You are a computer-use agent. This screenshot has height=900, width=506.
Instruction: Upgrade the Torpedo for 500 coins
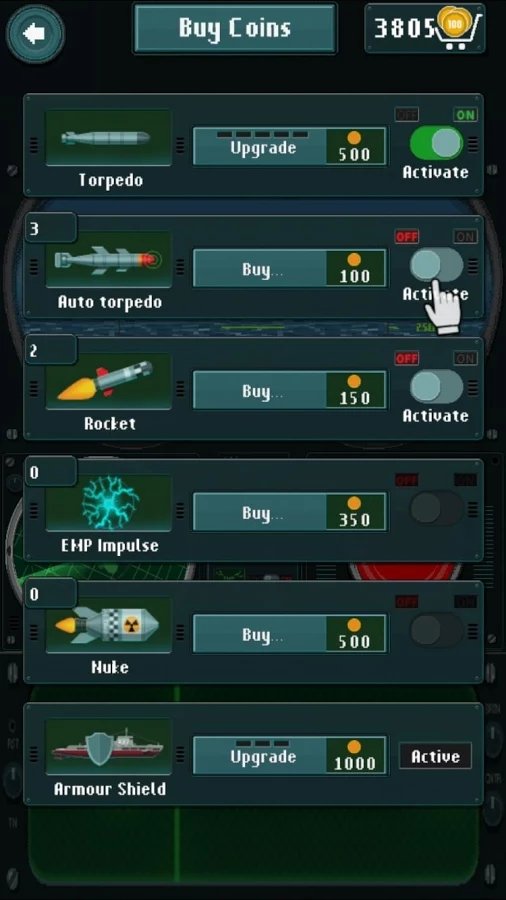click(290, 146)
